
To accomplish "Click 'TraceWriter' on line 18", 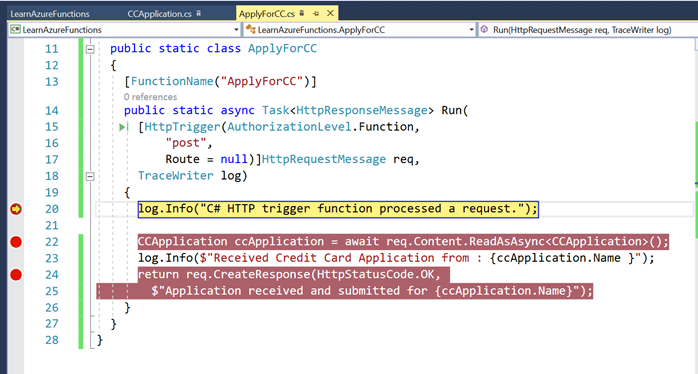I will pyautogui.click(x=175, y=176).
